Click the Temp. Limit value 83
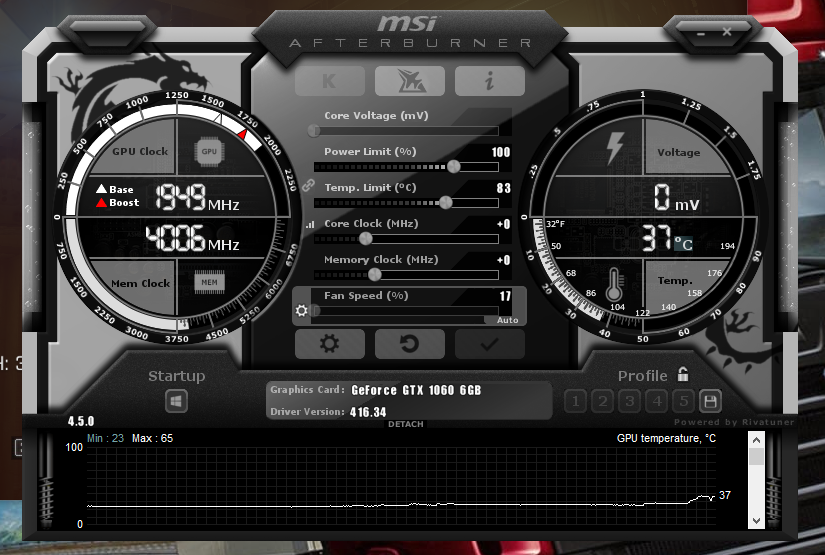 504,188
